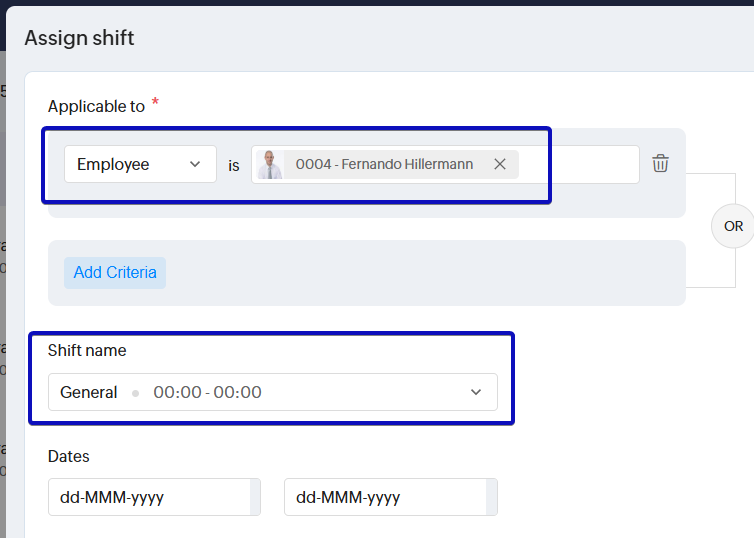Click the OR condition button
Viewport: 754px width, 538px height.
pyautogui.click(x=733, y=226)
